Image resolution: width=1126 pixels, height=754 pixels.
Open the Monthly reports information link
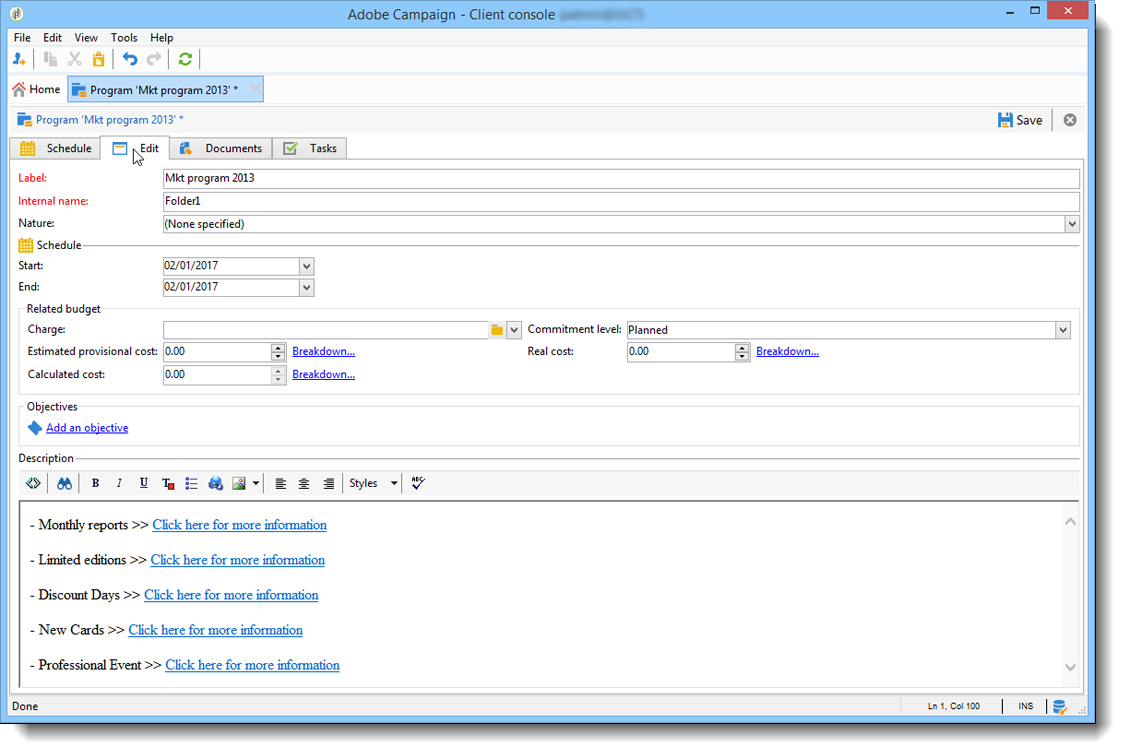tap(239, 525)
